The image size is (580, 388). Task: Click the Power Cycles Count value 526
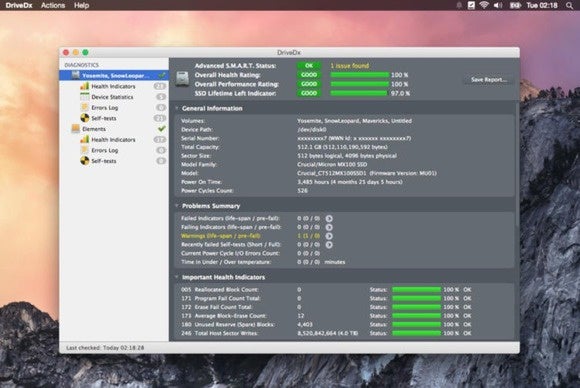pyautogui.click(x=303, y=191)
